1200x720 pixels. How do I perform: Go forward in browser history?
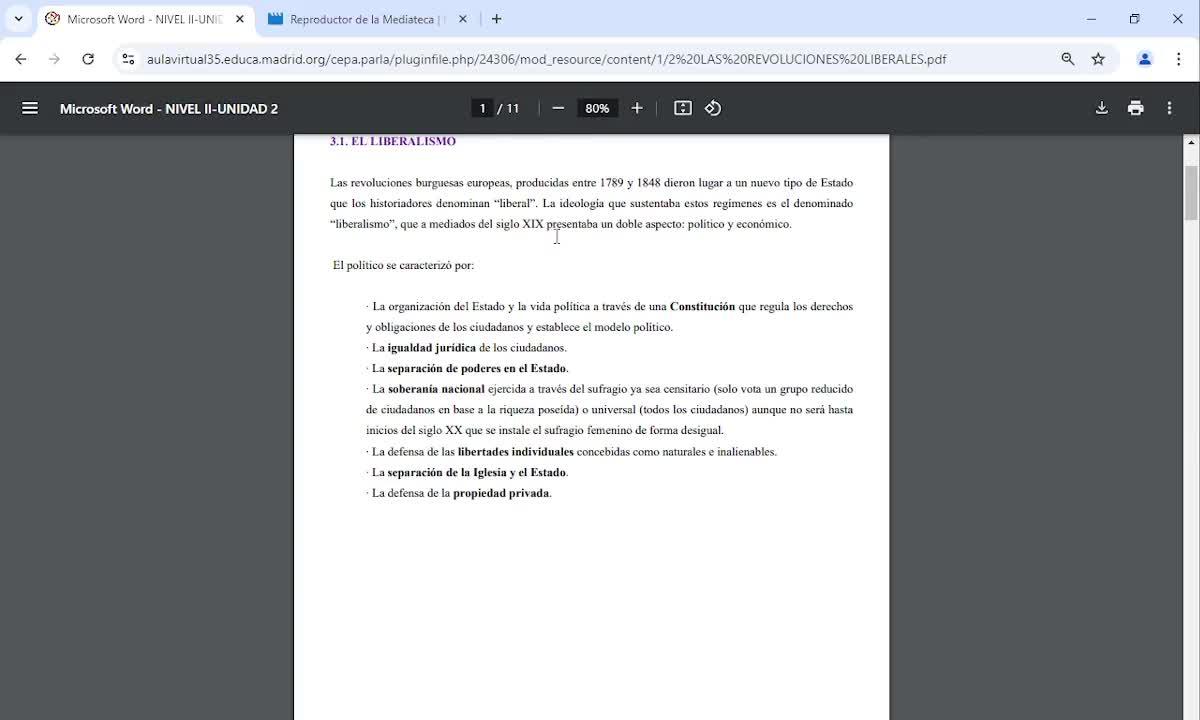(54, 59)
